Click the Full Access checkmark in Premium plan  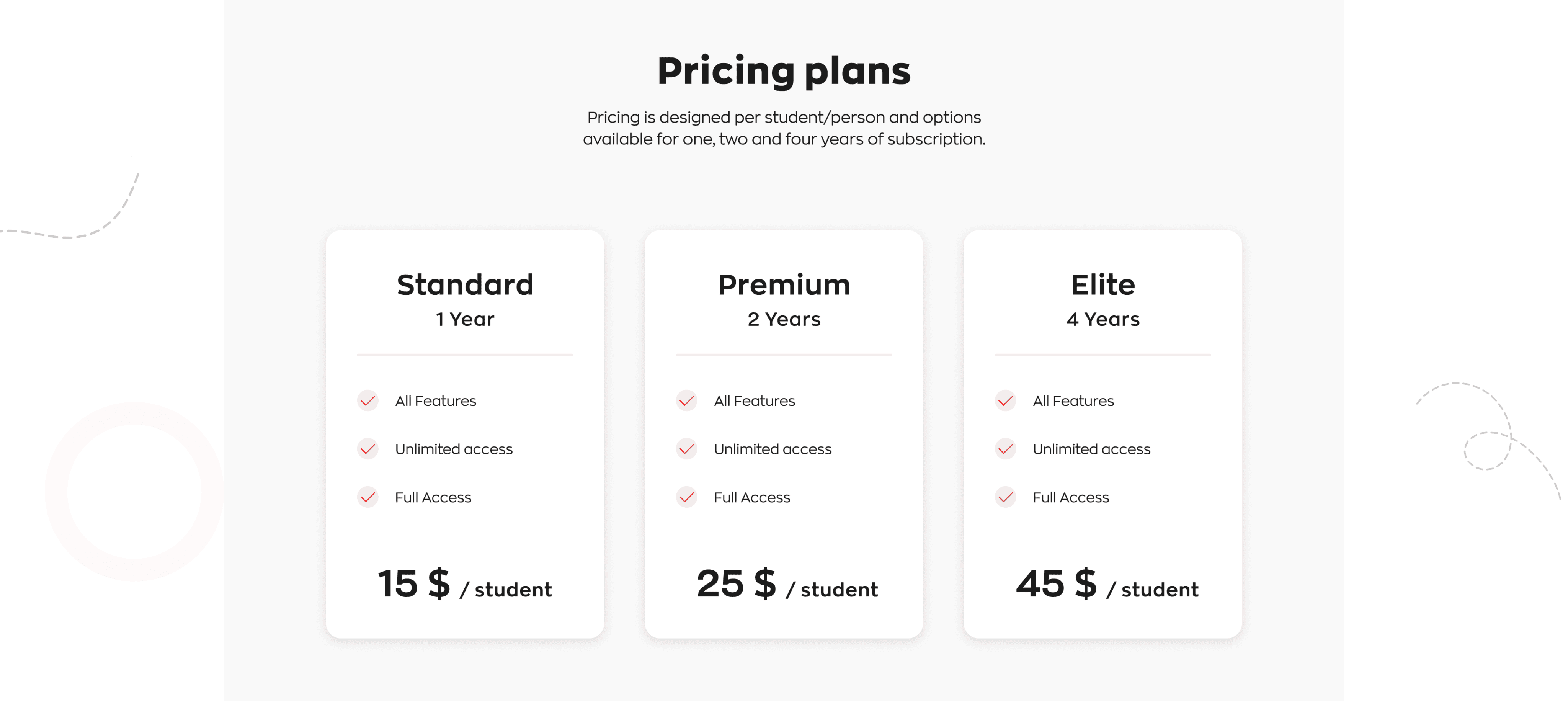[687, 497]
